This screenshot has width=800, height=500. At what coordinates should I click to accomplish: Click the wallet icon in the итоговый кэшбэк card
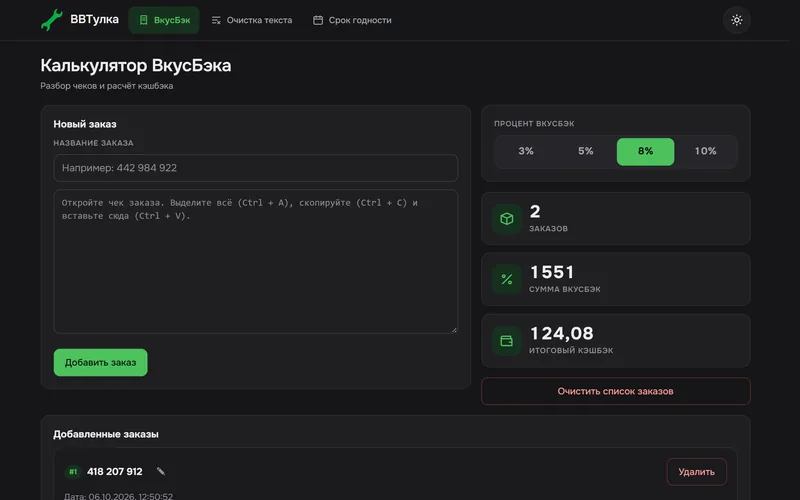pos(507,341)
